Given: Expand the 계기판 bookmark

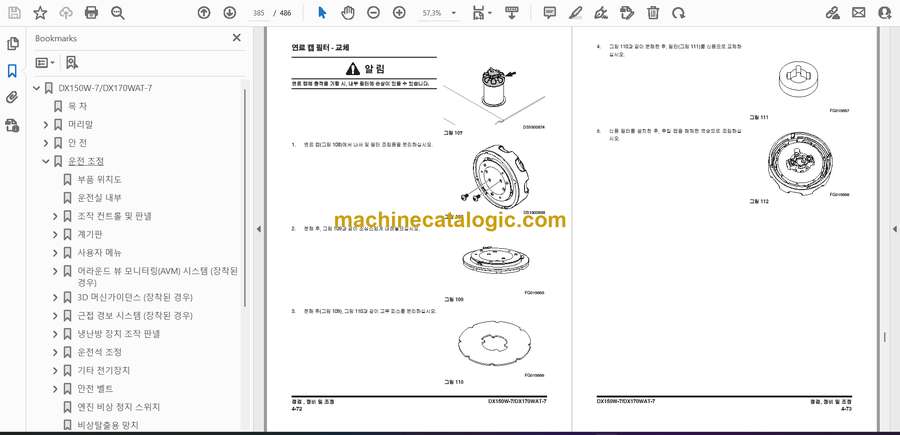Looking at the screenshot, I should (55, 235).
